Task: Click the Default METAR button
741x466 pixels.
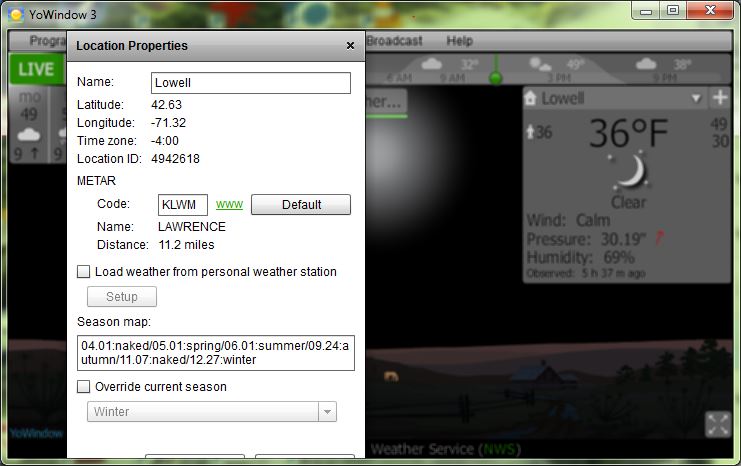Action: (x=300, y=205)
